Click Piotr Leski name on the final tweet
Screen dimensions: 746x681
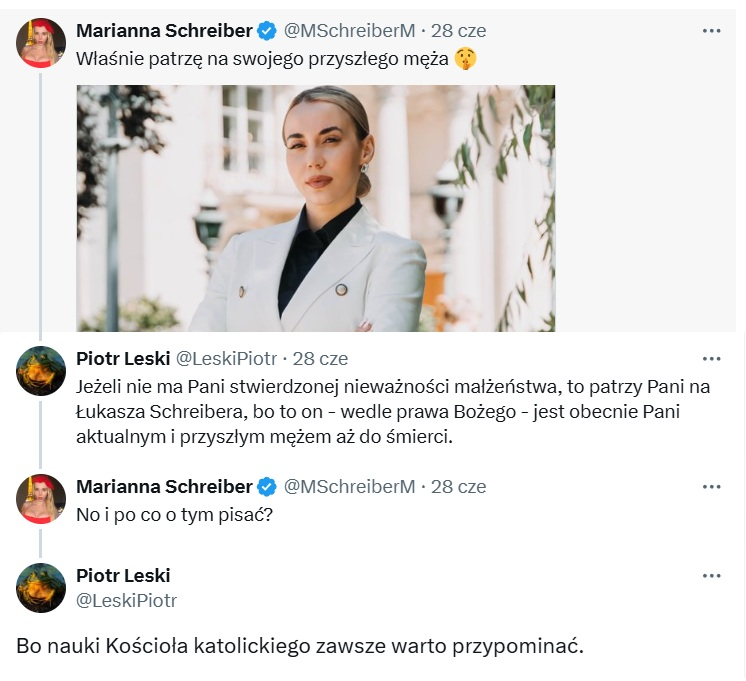pyautogui.click(x=123, y=576)
